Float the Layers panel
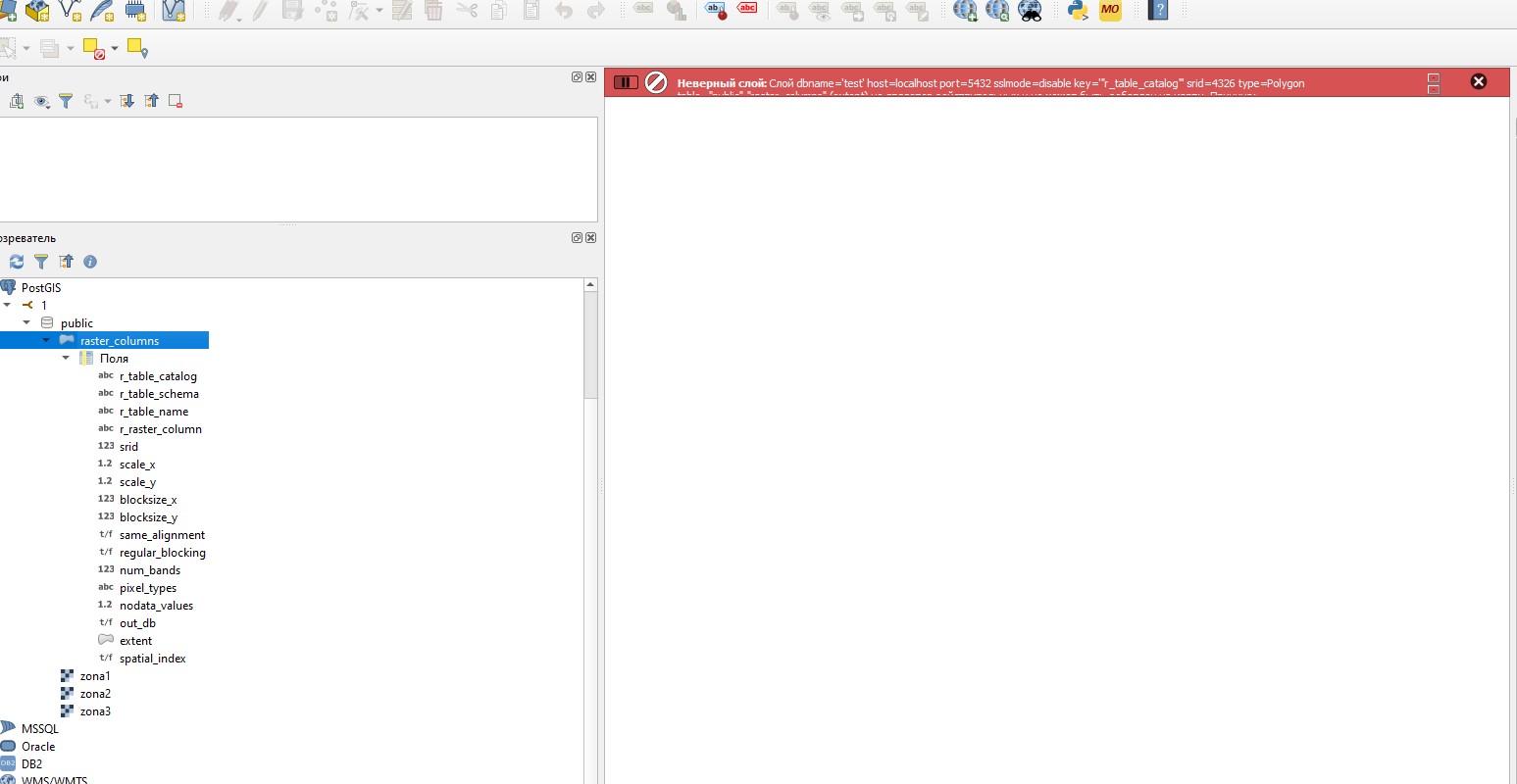Image resolution: width=1517 pixels, height=784 pixels. (x=577, y=77)
